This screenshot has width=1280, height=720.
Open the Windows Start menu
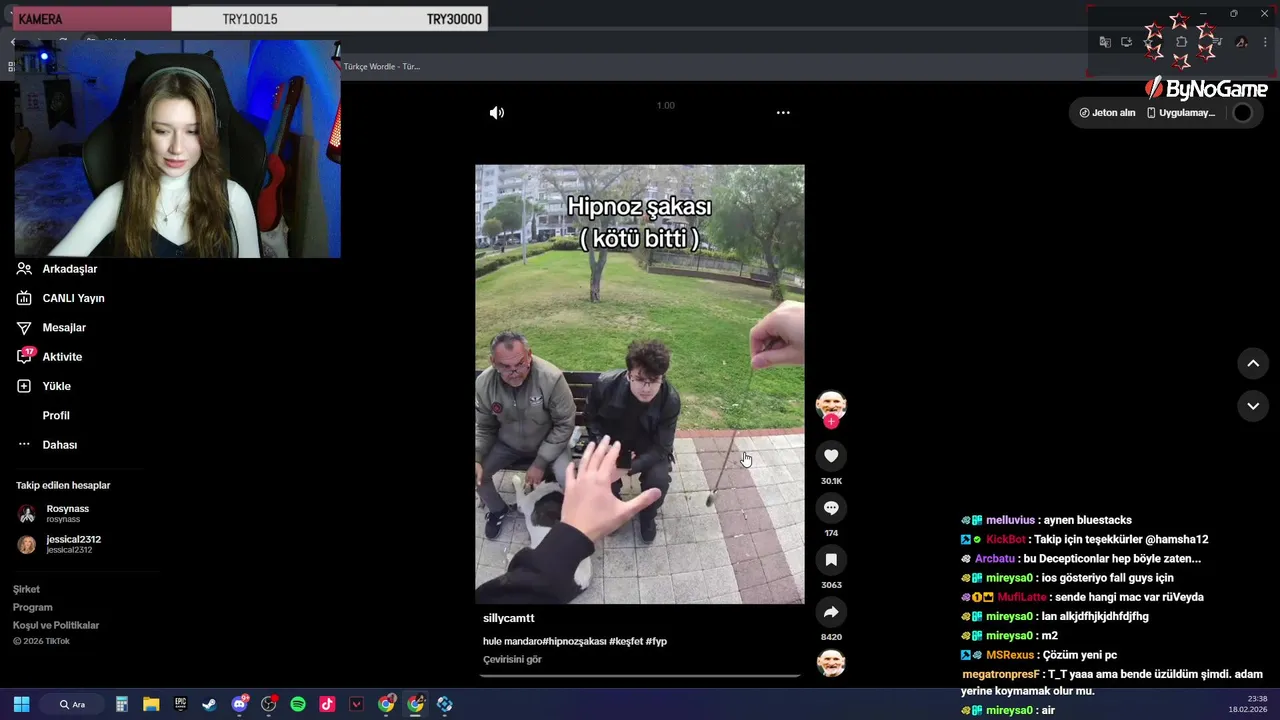click(x=21, y=704)
